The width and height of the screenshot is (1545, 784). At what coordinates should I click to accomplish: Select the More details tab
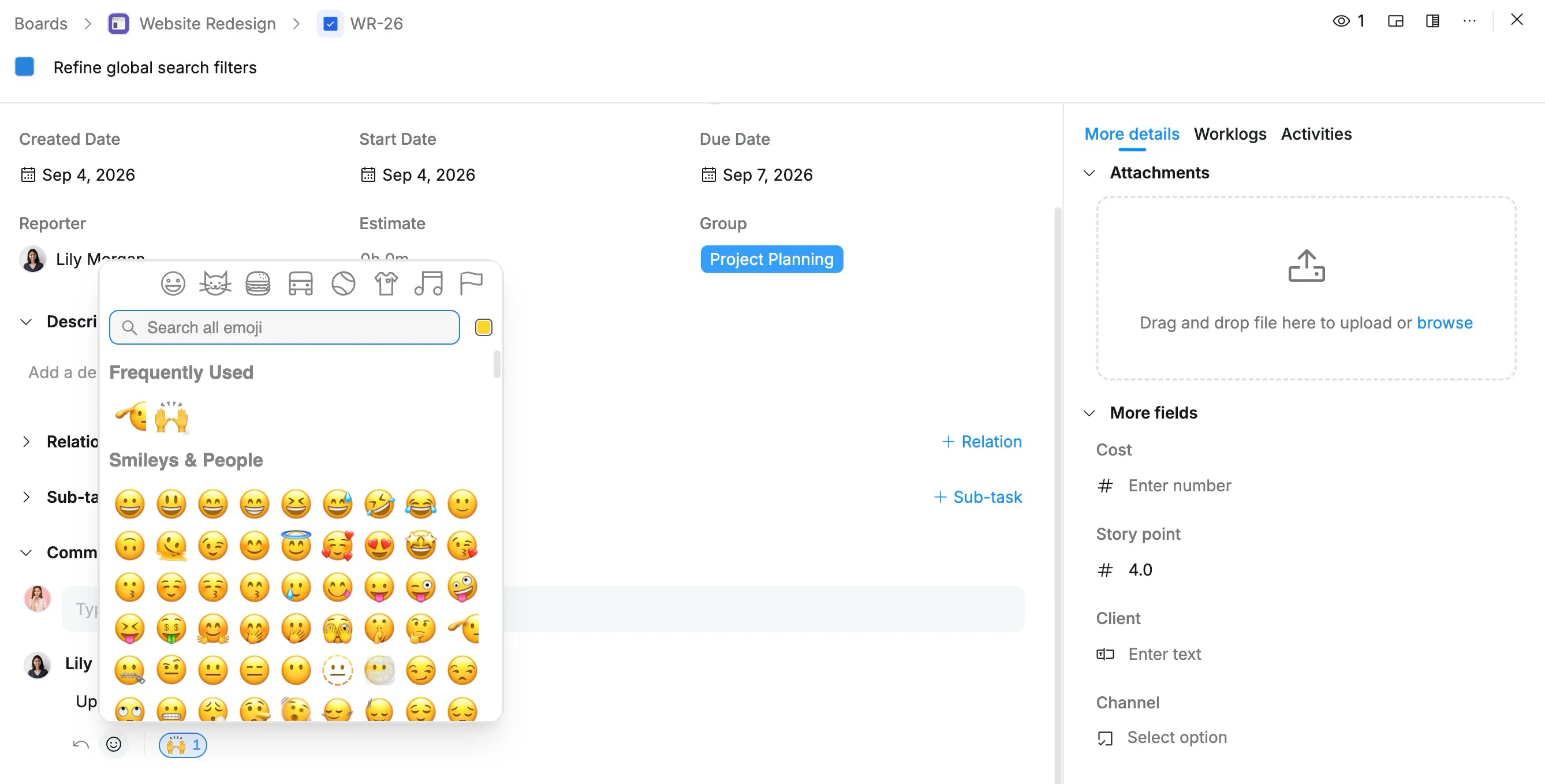tap(1131, 134)
